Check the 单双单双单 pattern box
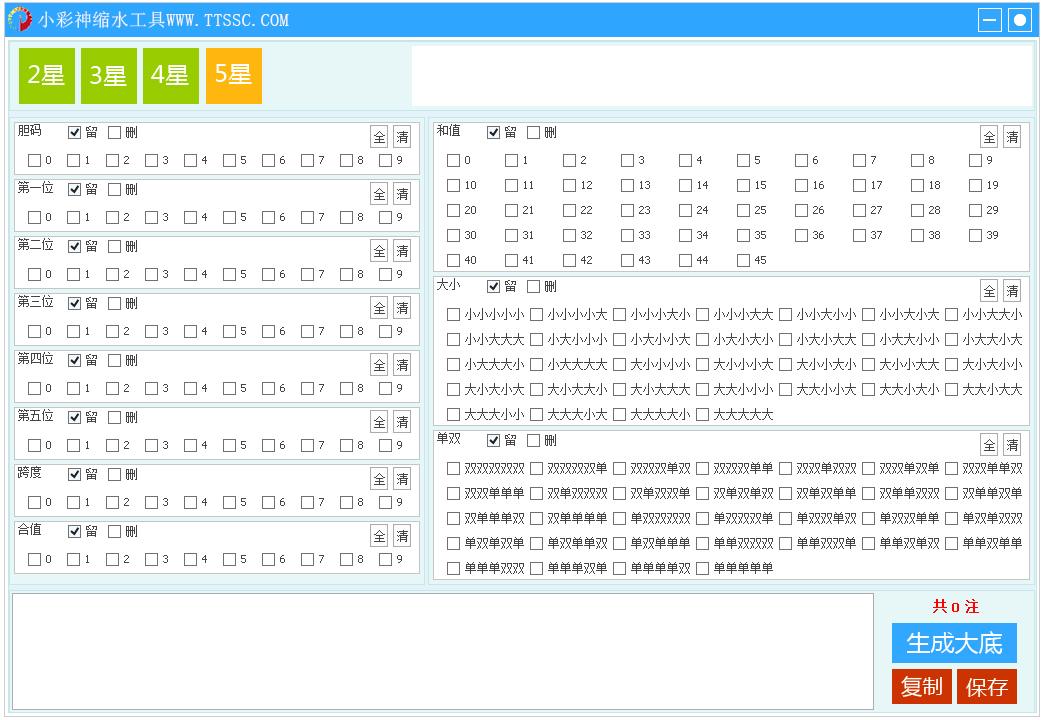Viewport: 1044px width, 720px height. 453,543
